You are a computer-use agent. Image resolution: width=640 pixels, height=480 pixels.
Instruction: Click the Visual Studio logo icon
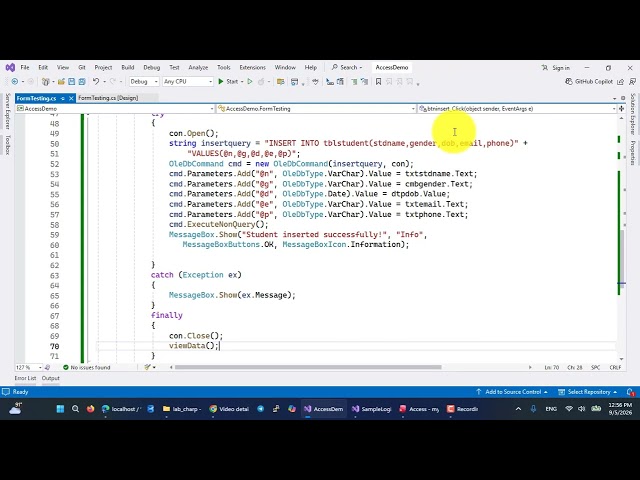[10, 67]
